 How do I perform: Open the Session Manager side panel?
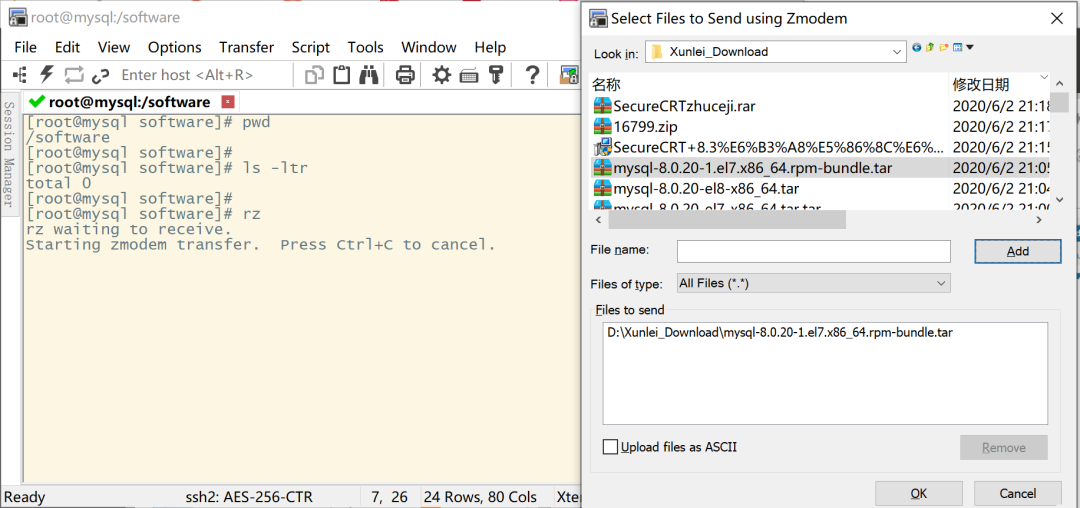tap(9, 154)
